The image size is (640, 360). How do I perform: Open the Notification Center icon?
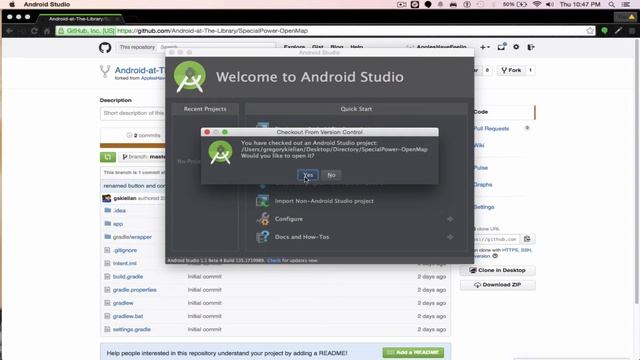[626, 4]
